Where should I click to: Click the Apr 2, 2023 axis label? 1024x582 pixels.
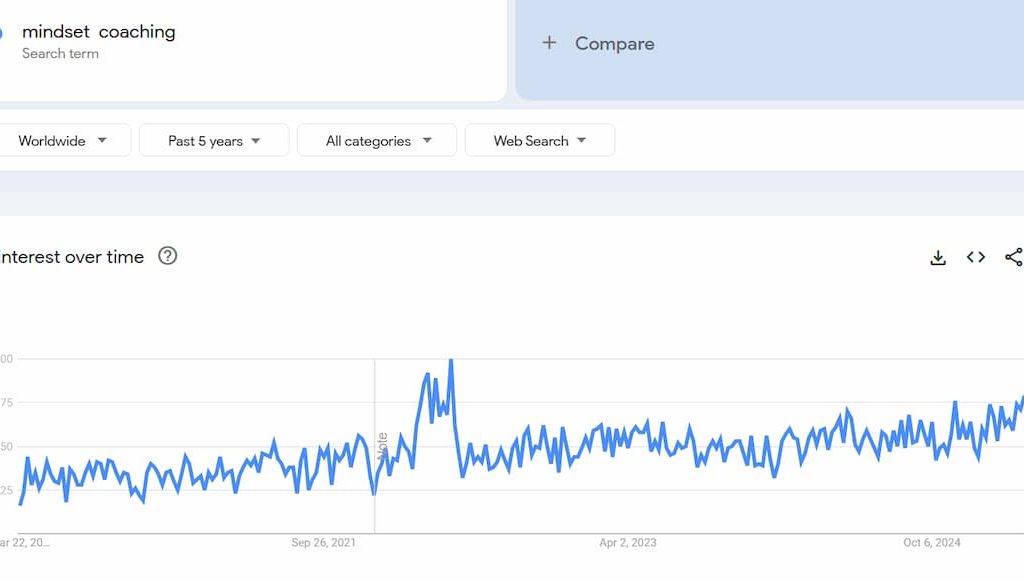point(628,543)
